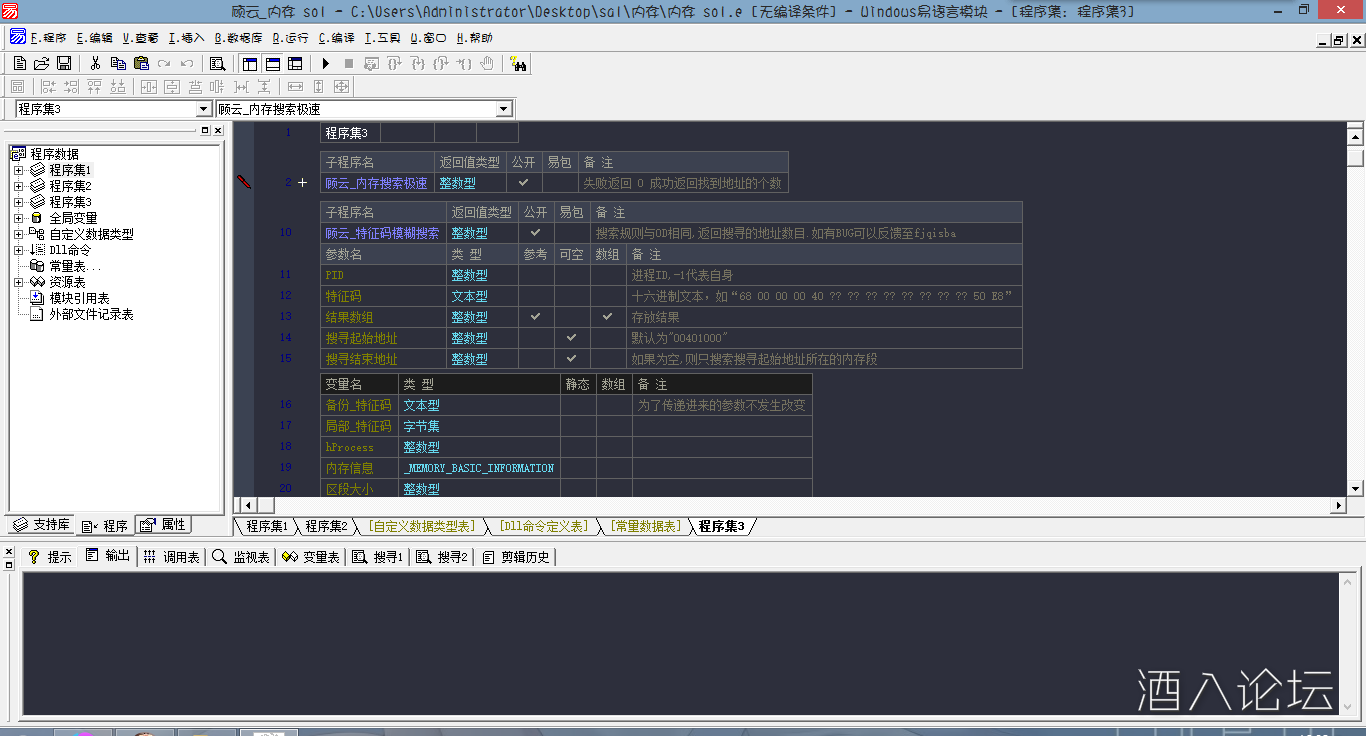Image resolution: width=1366 pixels, height=736 pixels.
Task: Click the code editor scroll-down arrow
Action: pyautogui.click(x=1355, y=488)
